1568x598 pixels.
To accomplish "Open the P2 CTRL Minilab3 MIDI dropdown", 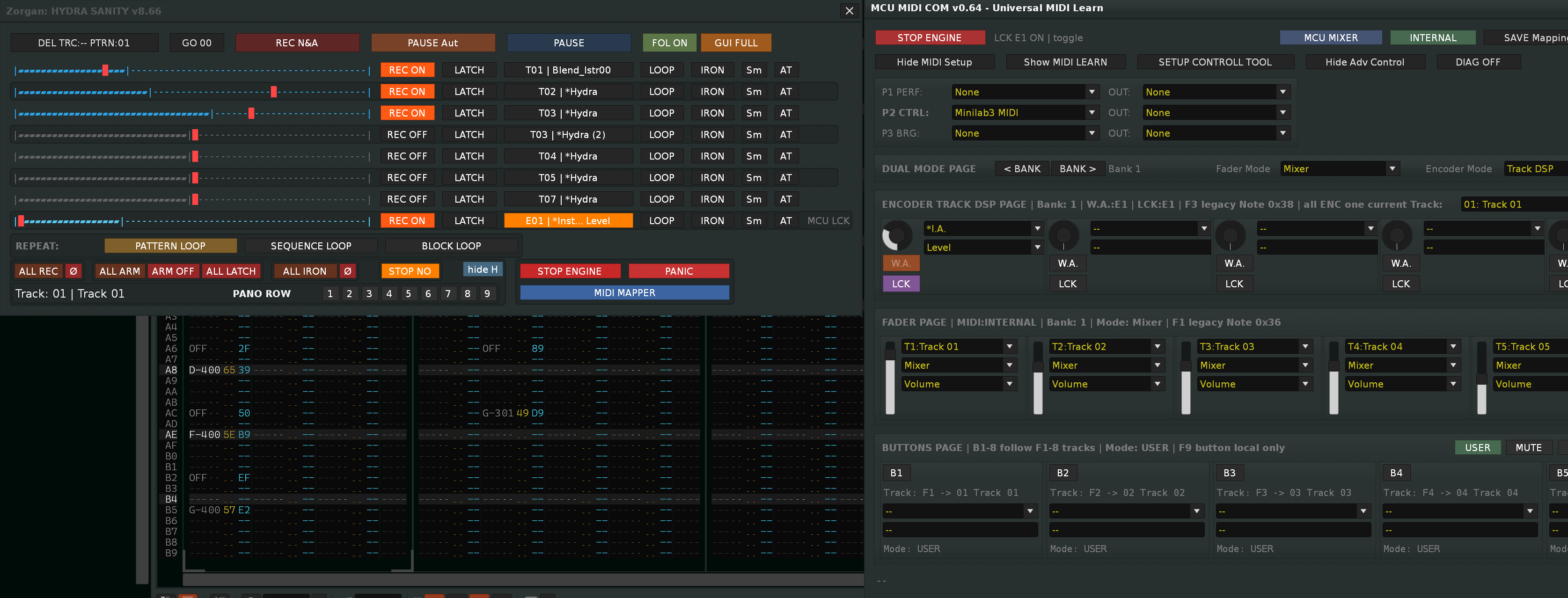I will (1025, 113).
